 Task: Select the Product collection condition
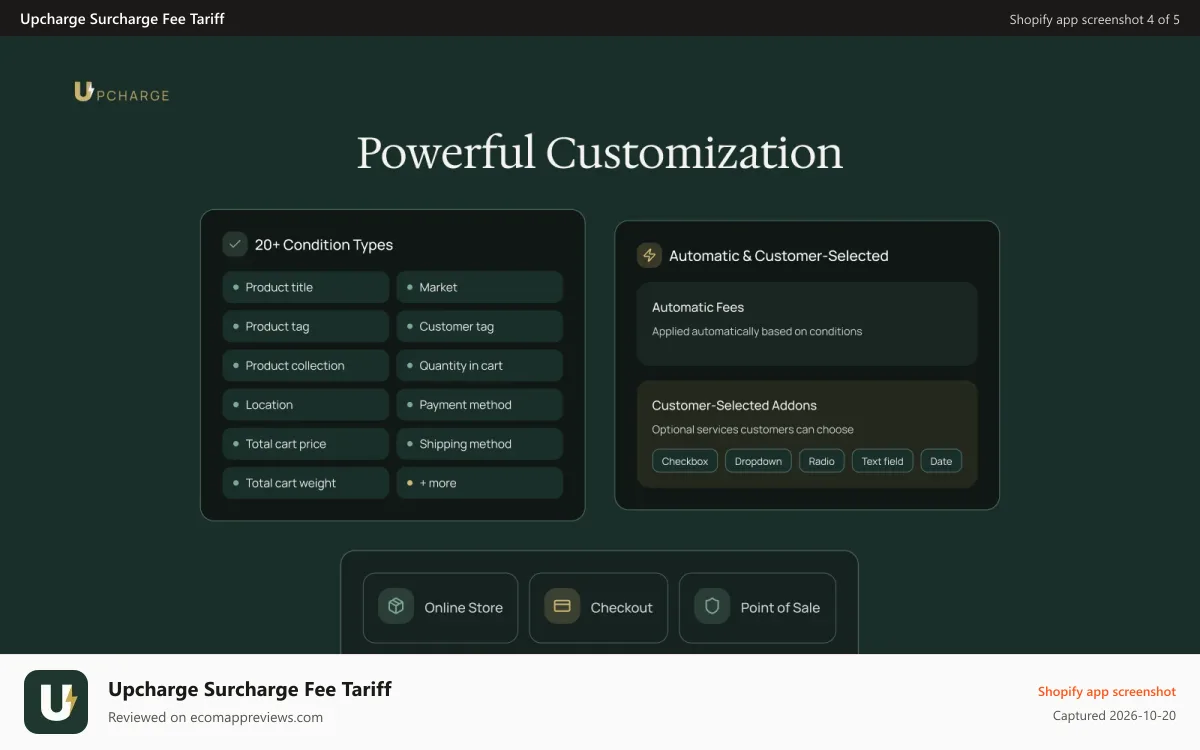[305, 365]
